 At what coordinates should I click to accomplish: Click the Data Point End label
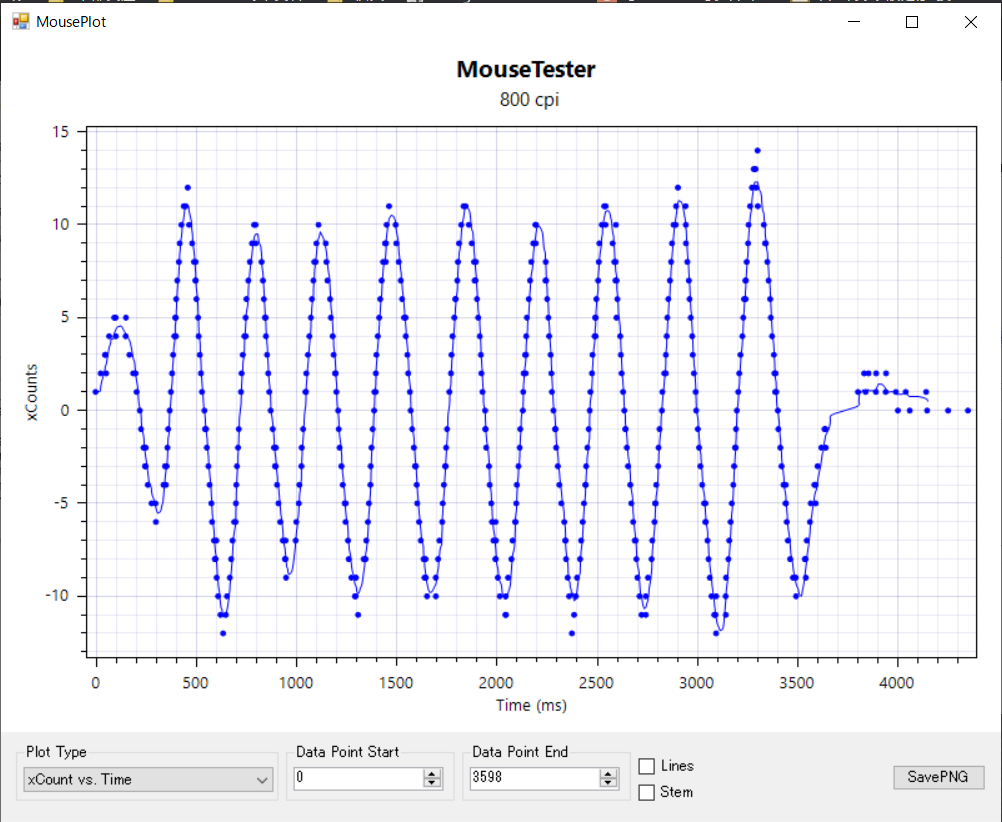tap(520, 752)
